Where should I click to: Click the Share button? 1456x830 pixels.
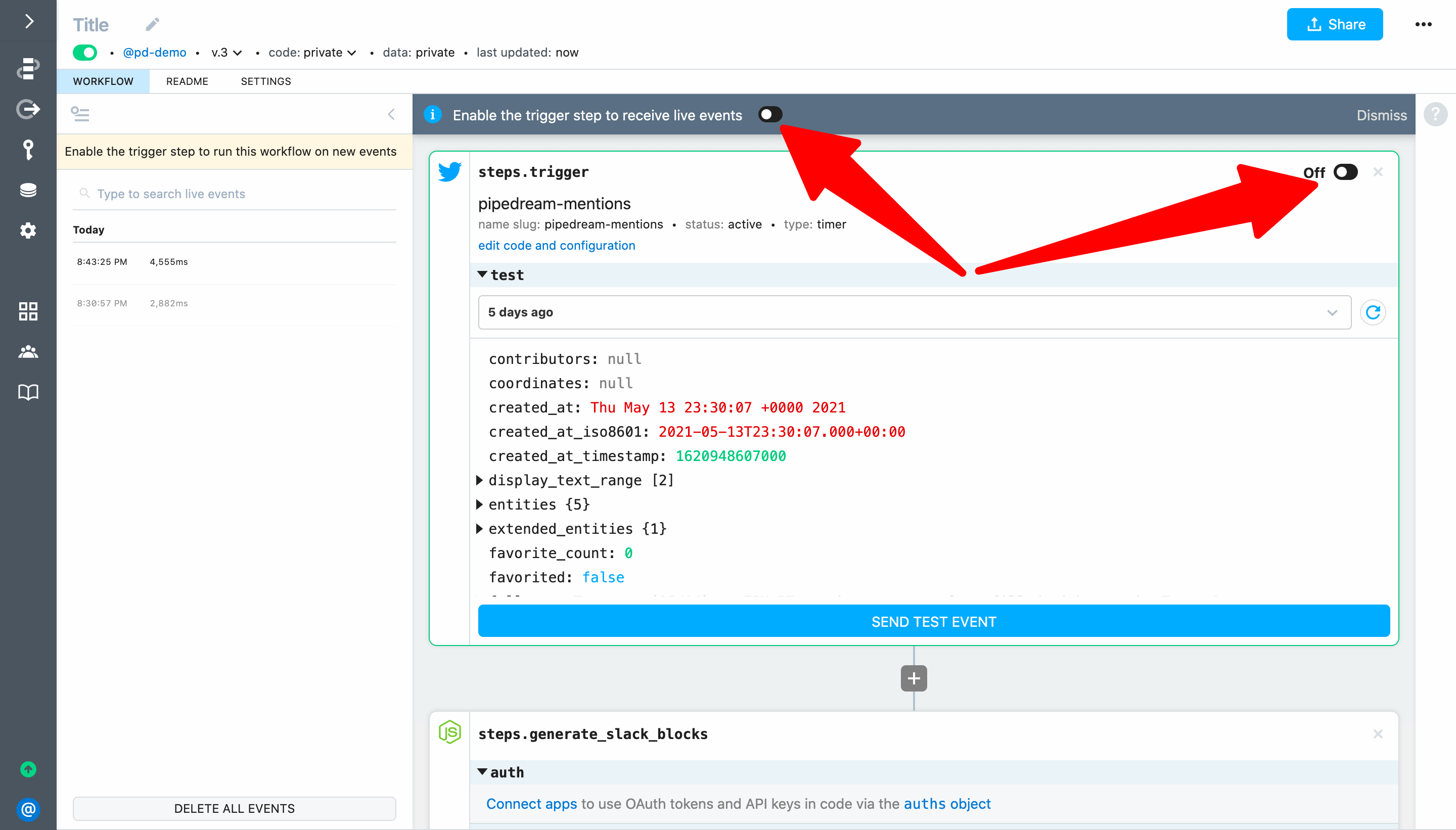[x=1334, y=24]
